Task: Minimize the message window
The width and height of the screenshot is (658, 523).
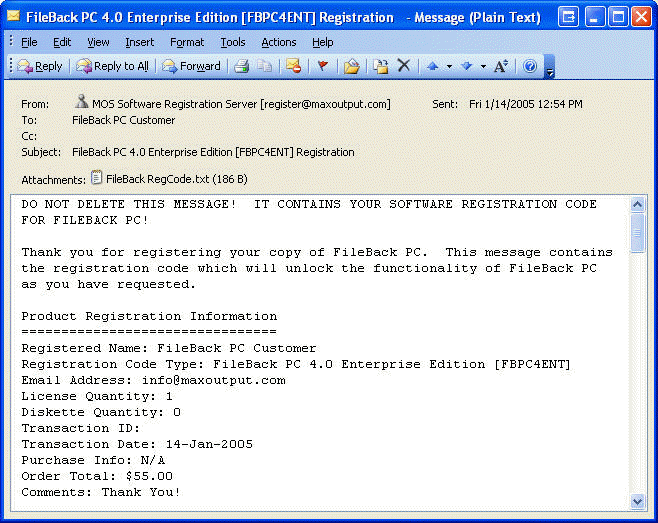Action: [595, 17]
